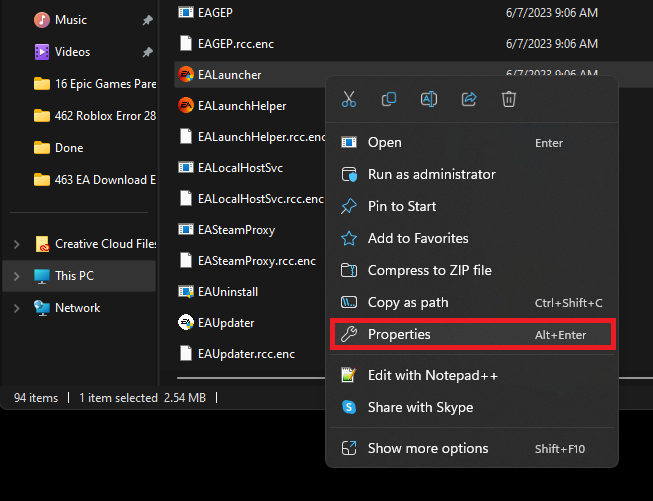Viewport: 653px width, 501px height.
Task: Select Pin to Start option
Action: pyautogui.click(x=472, y=206)
